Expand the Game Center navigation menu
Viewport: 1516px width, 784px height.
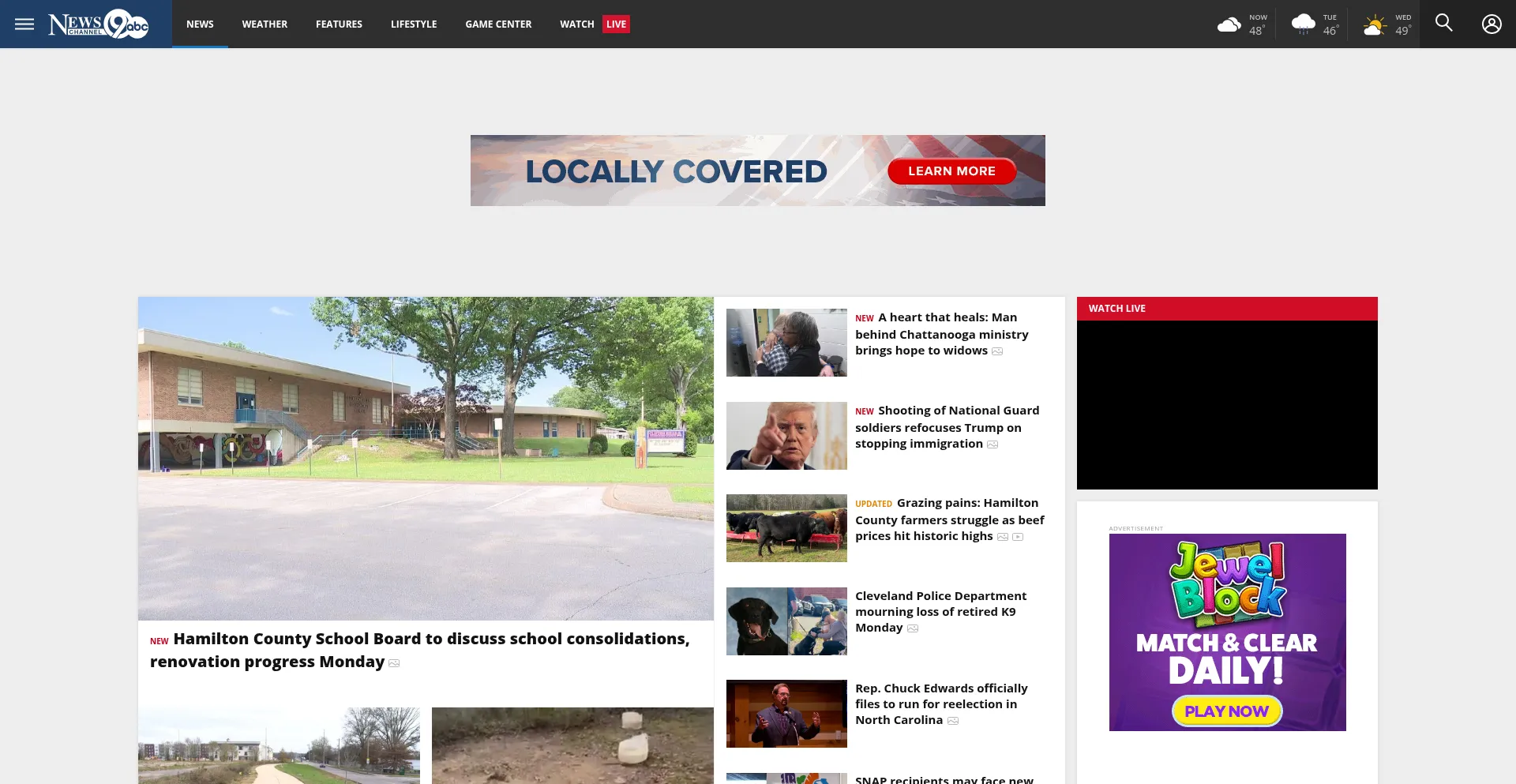click(498, 24)
